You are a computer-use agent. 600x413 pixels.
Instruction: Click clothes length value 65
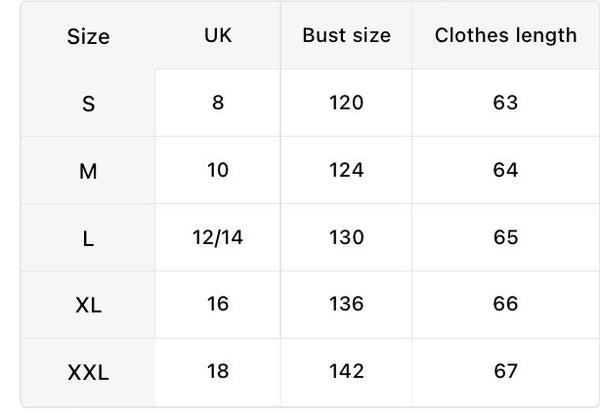point(505,237)
